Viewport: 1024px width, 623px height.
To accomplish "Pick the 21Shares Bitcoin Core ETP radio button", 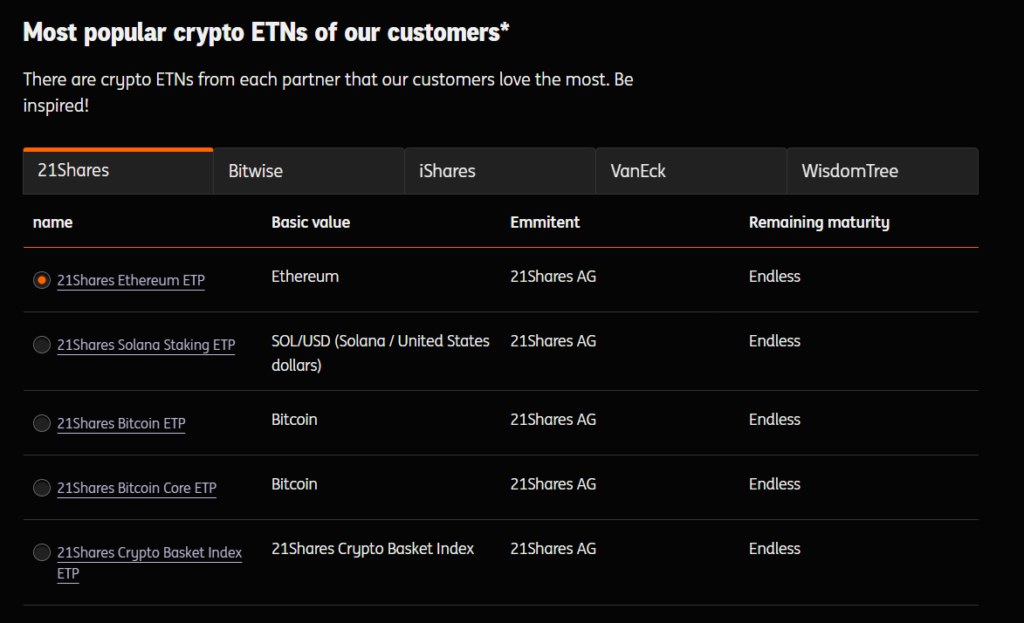I will (x=41, y=488).
